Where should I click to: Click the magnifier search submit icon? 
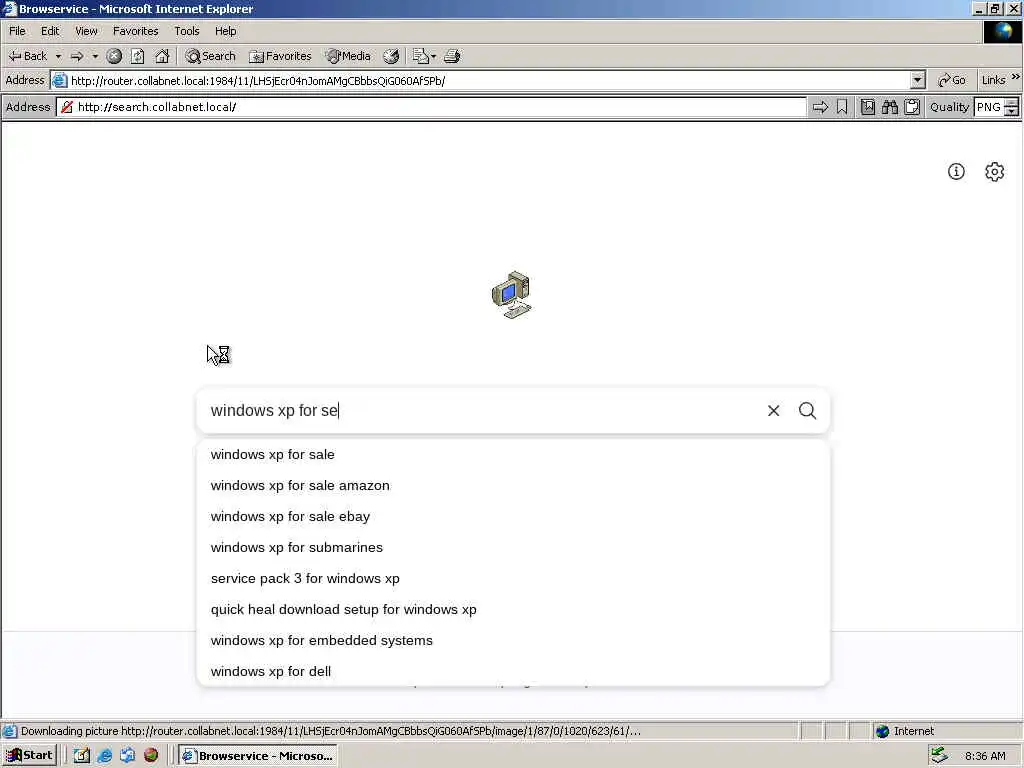coord(808,411)
